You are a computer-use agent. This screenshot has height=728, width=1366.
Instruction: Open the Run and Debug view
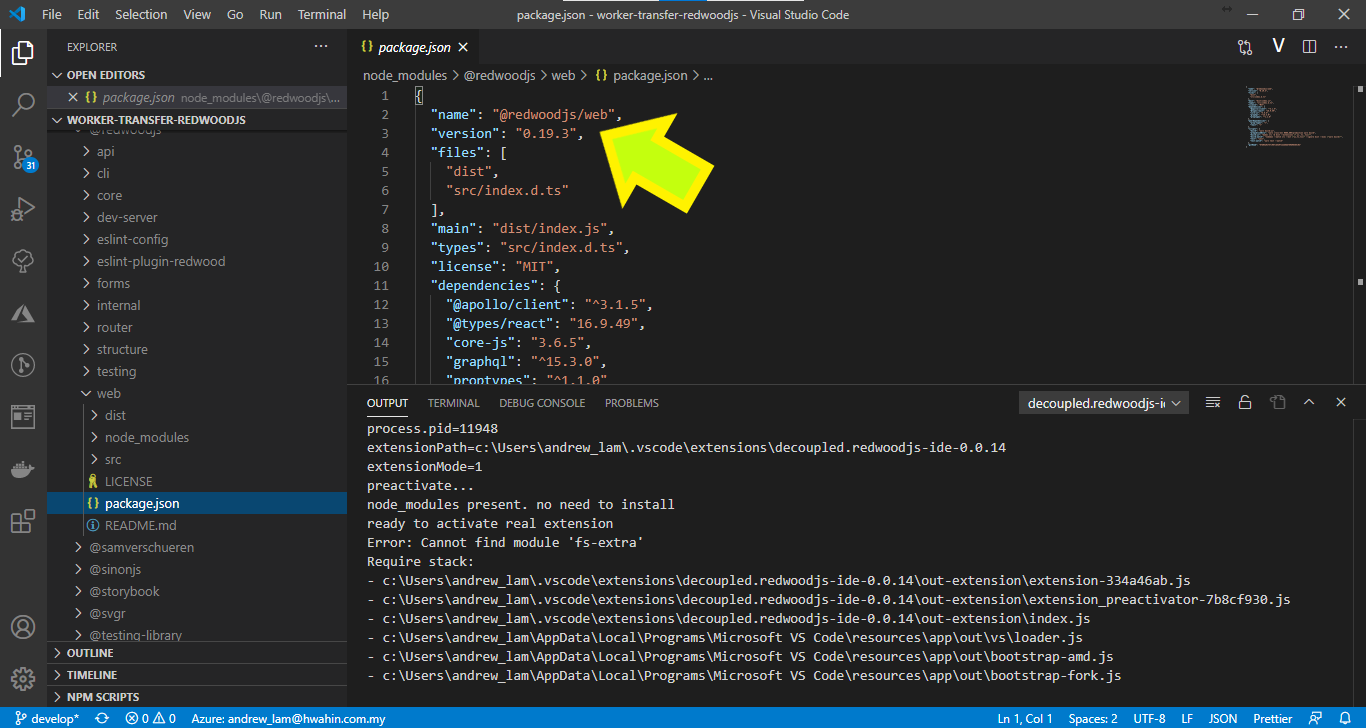[23, 209]
